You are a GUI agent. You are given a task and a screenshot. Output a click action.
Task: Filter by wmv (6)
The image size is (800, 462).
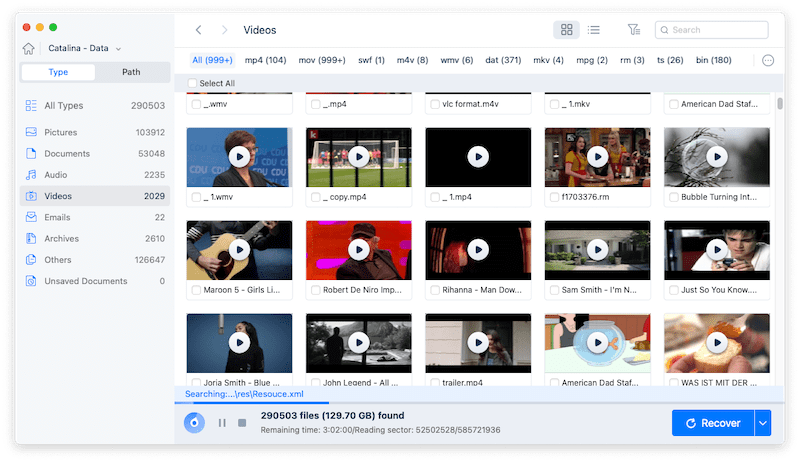click(457, 60)
